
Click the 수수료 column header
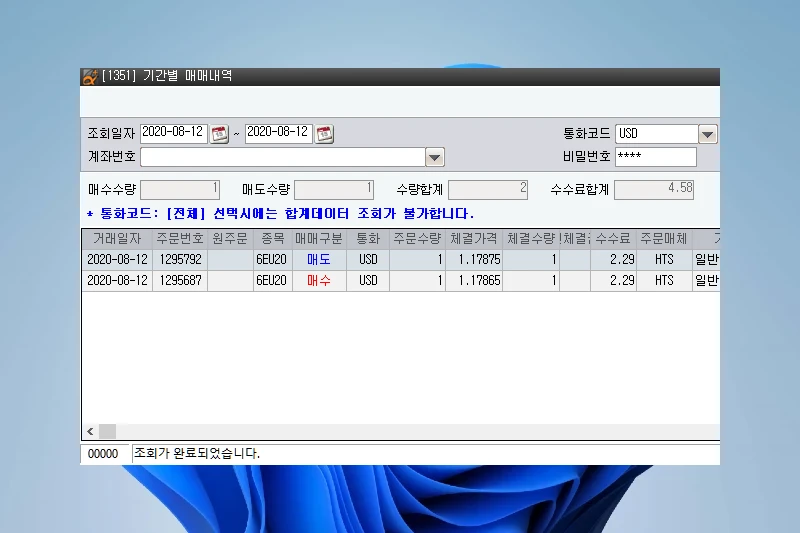pyautogui.click(x=613, y=239)
